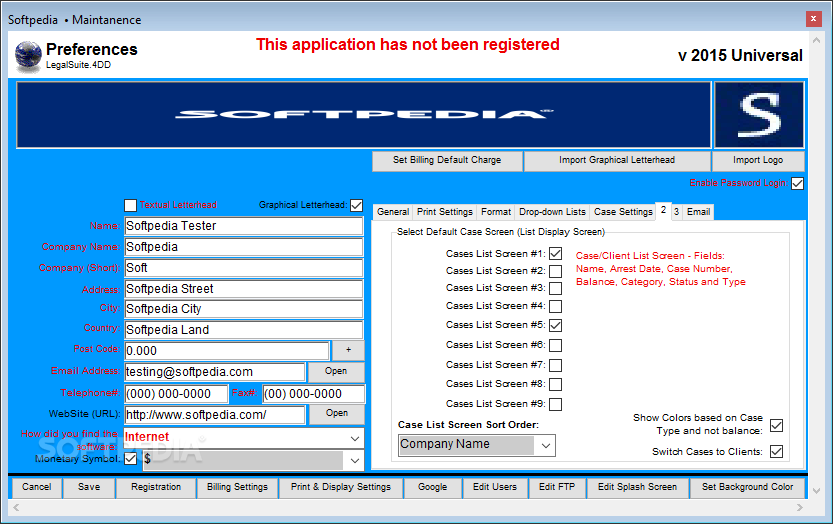Viewport: 833px width, 524px height.
Task: Toggle Switch Cases to Clients checkbox
Action: (x=777, y=452)
